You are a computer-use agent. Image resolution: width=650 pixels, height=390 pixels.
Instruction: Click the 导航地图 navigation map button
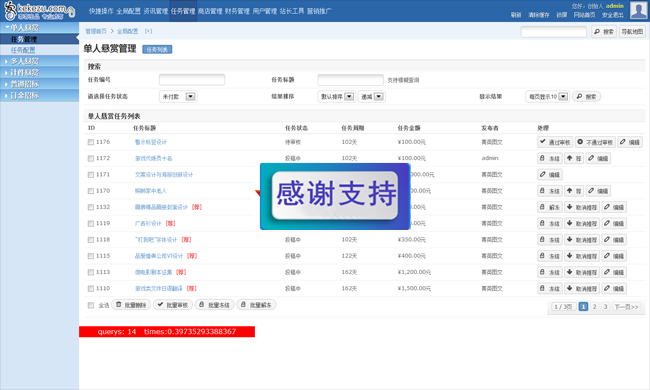[632, 31]
